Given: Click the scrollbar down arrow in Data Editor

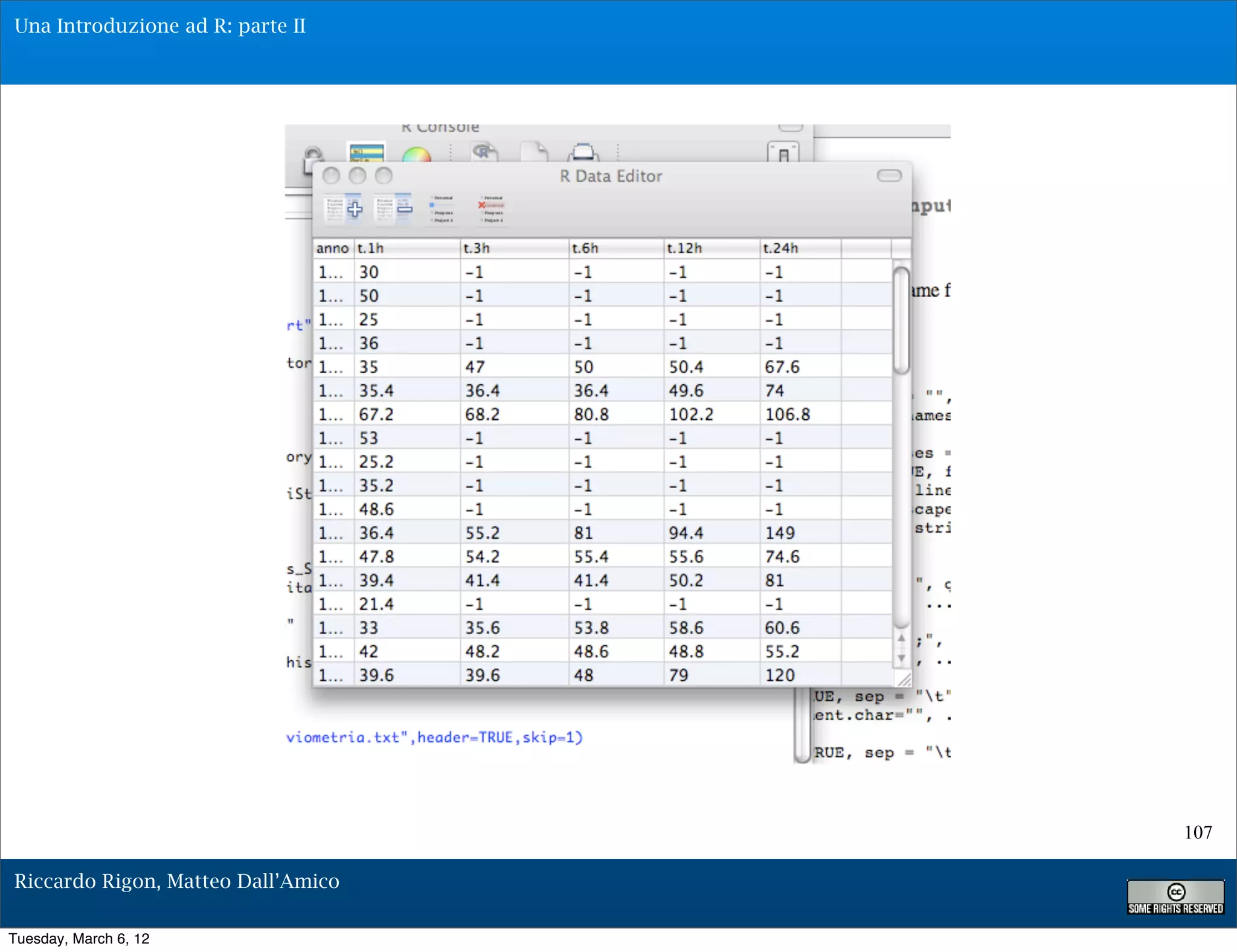Looking at the screenshot, I should point(901,658).
